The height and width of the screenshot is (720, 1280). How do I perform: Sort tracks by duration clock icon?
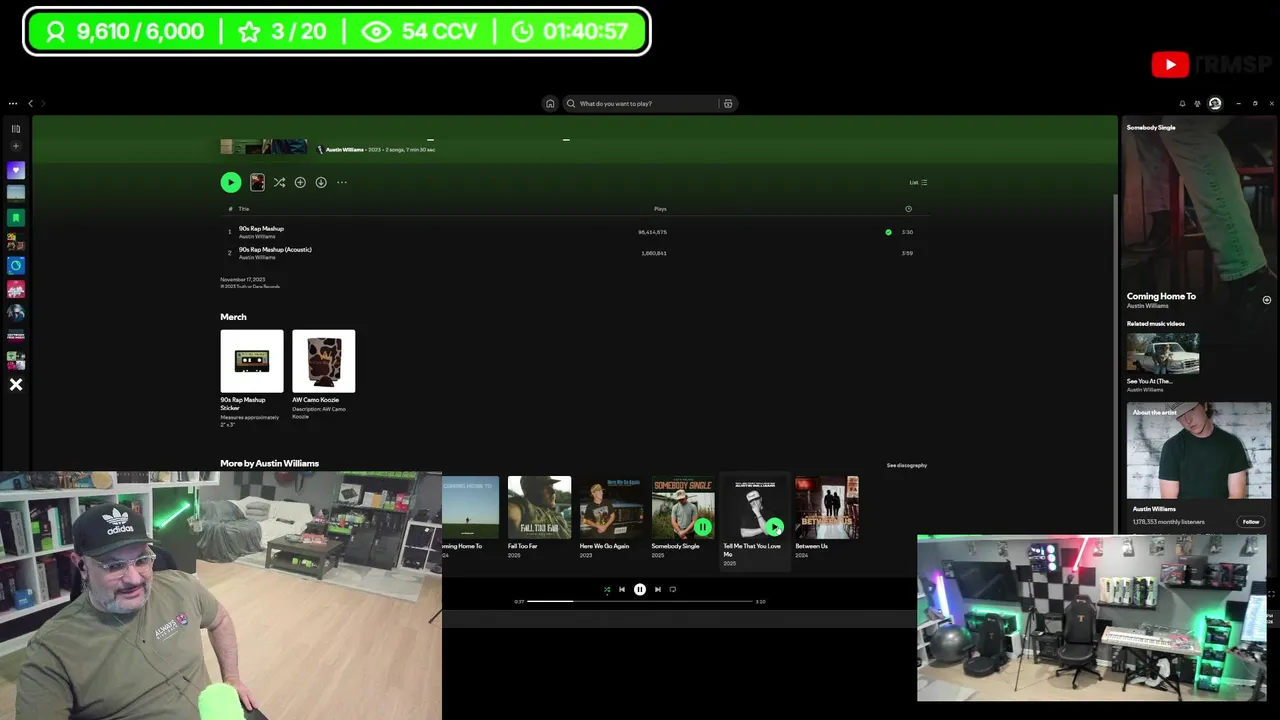click(x=908, y=209)
